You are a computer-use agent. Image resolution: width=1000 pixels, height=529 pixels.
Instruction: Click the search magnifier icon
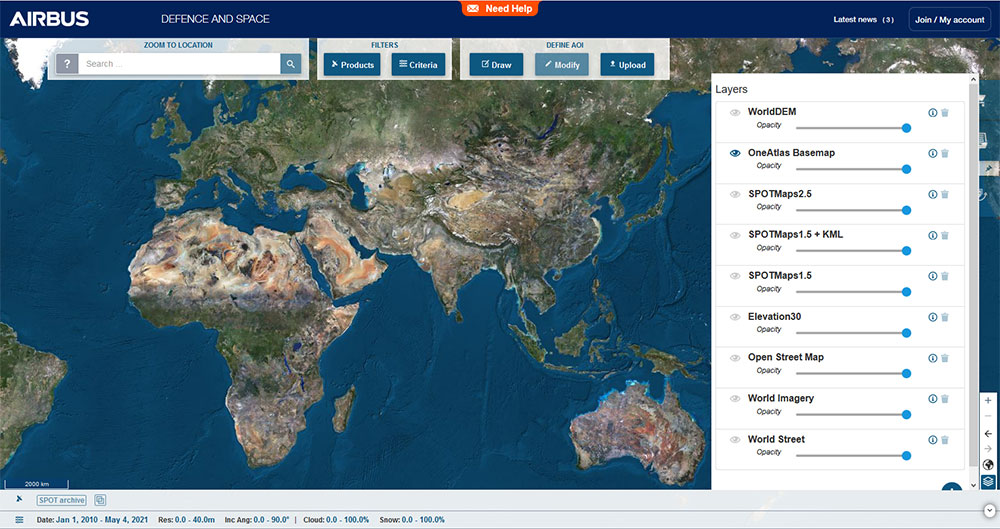pyautogui.click(x=290, y=64)
